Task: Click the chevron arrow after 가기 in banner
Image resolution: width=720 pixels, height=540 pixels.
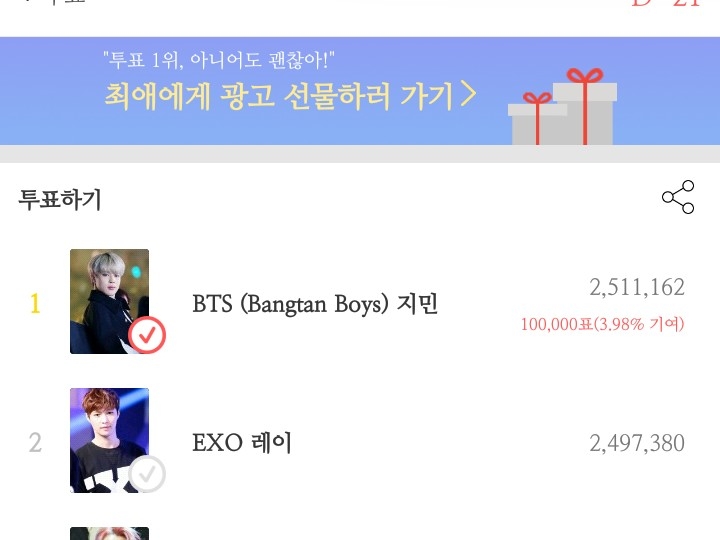Action: point(468,95)
